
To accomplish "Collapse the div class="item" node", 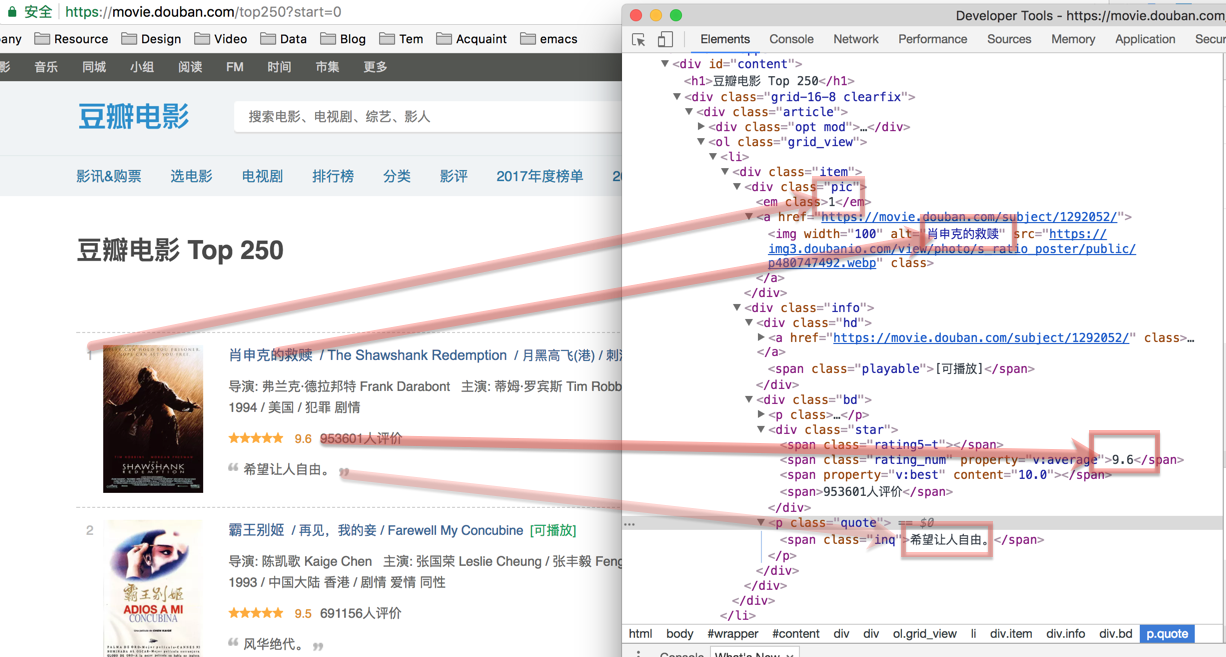I will [x=725, y=172].
